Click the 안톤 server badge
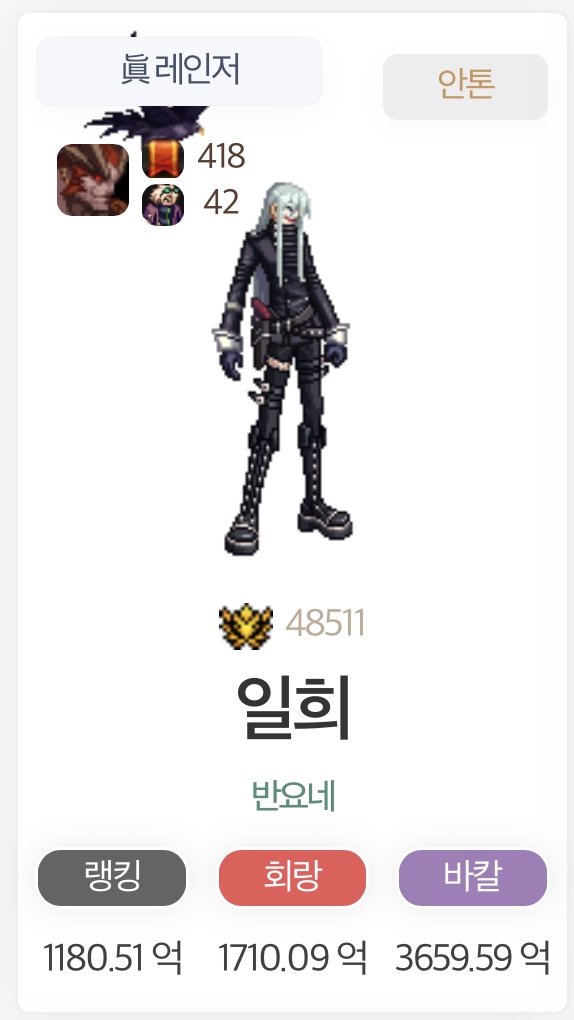The width and height of the screenshot is (574, 1020). coord(465,87)
